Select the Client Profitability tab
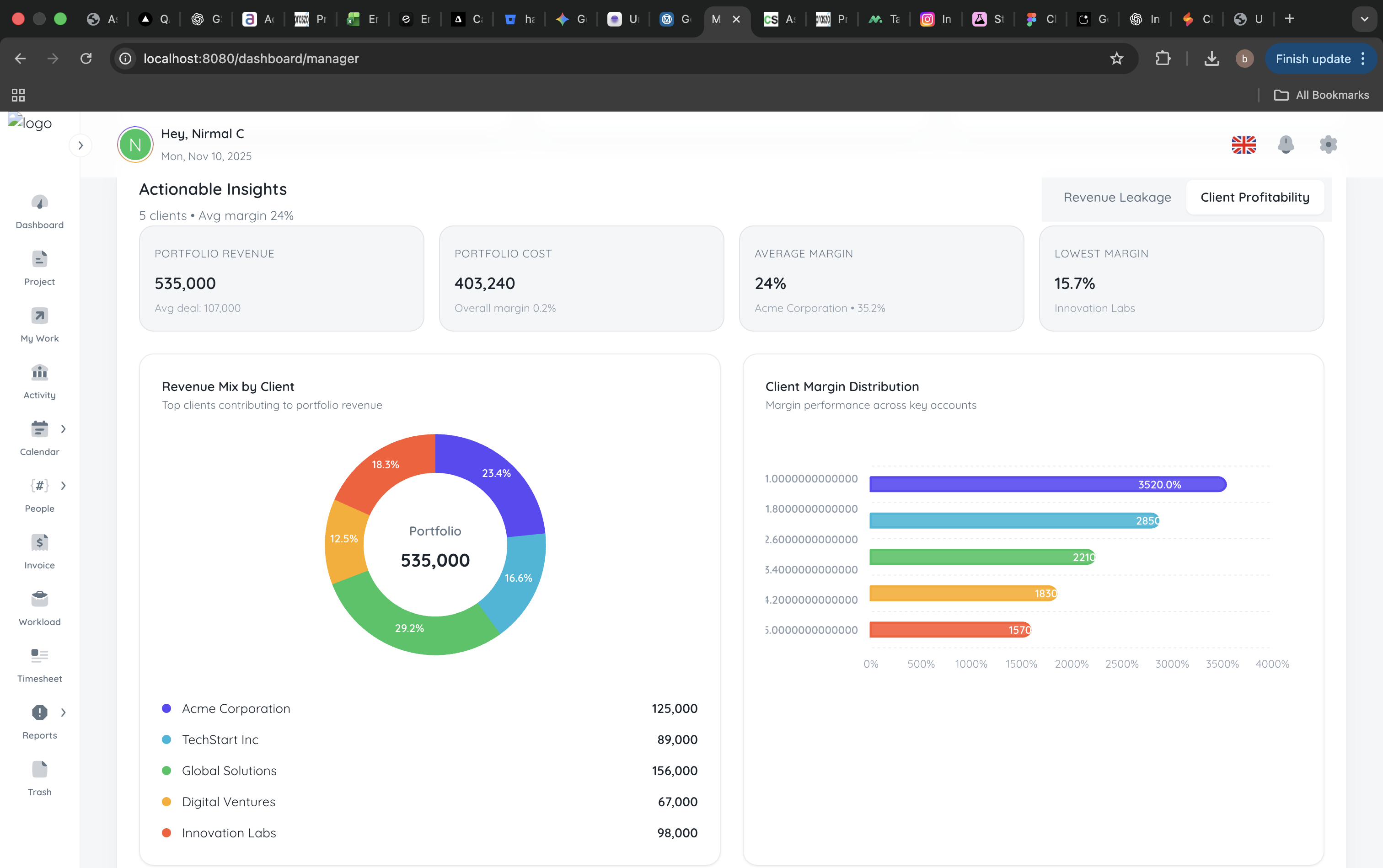Image resolution: width=1383 pixels, height=868 pixels. coord(1254,198)
